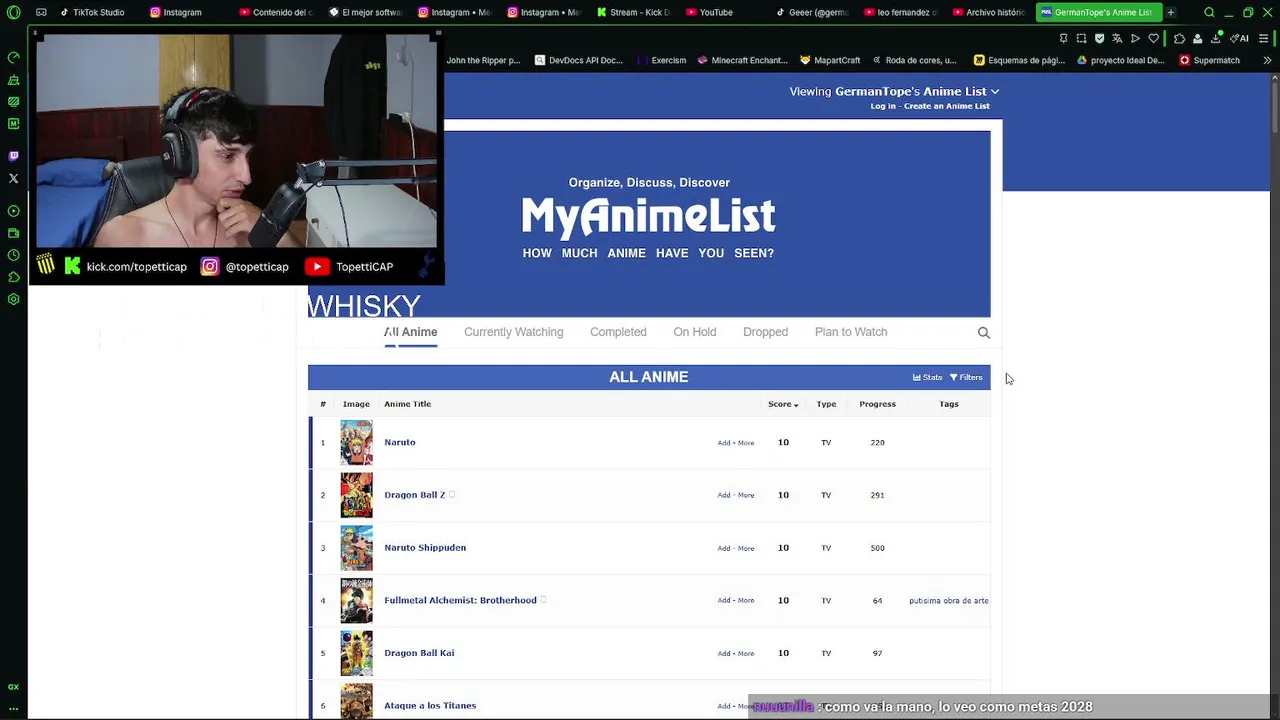The width and height of the screenshot is (1280, 720).
Task: Select the On Hold list tab
Action: 694,332
